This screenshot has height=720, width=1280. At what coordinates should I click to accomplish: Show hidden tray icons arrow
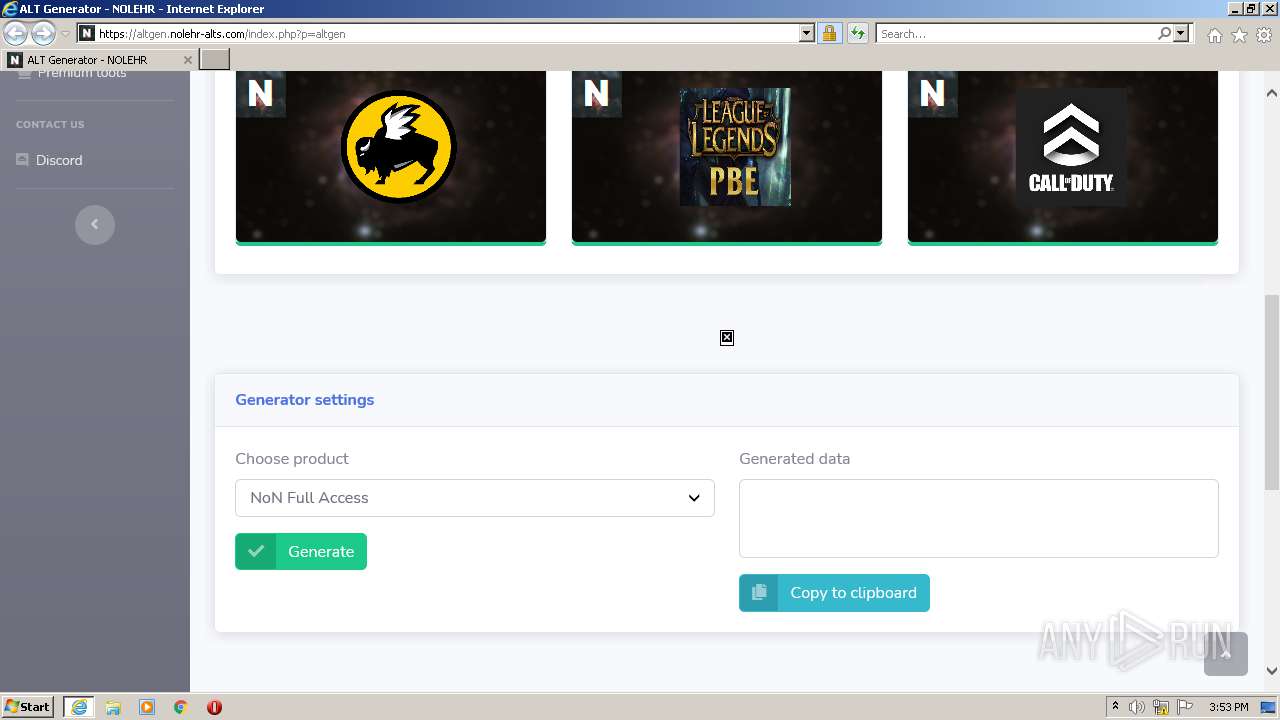(x=1115, y=707)
